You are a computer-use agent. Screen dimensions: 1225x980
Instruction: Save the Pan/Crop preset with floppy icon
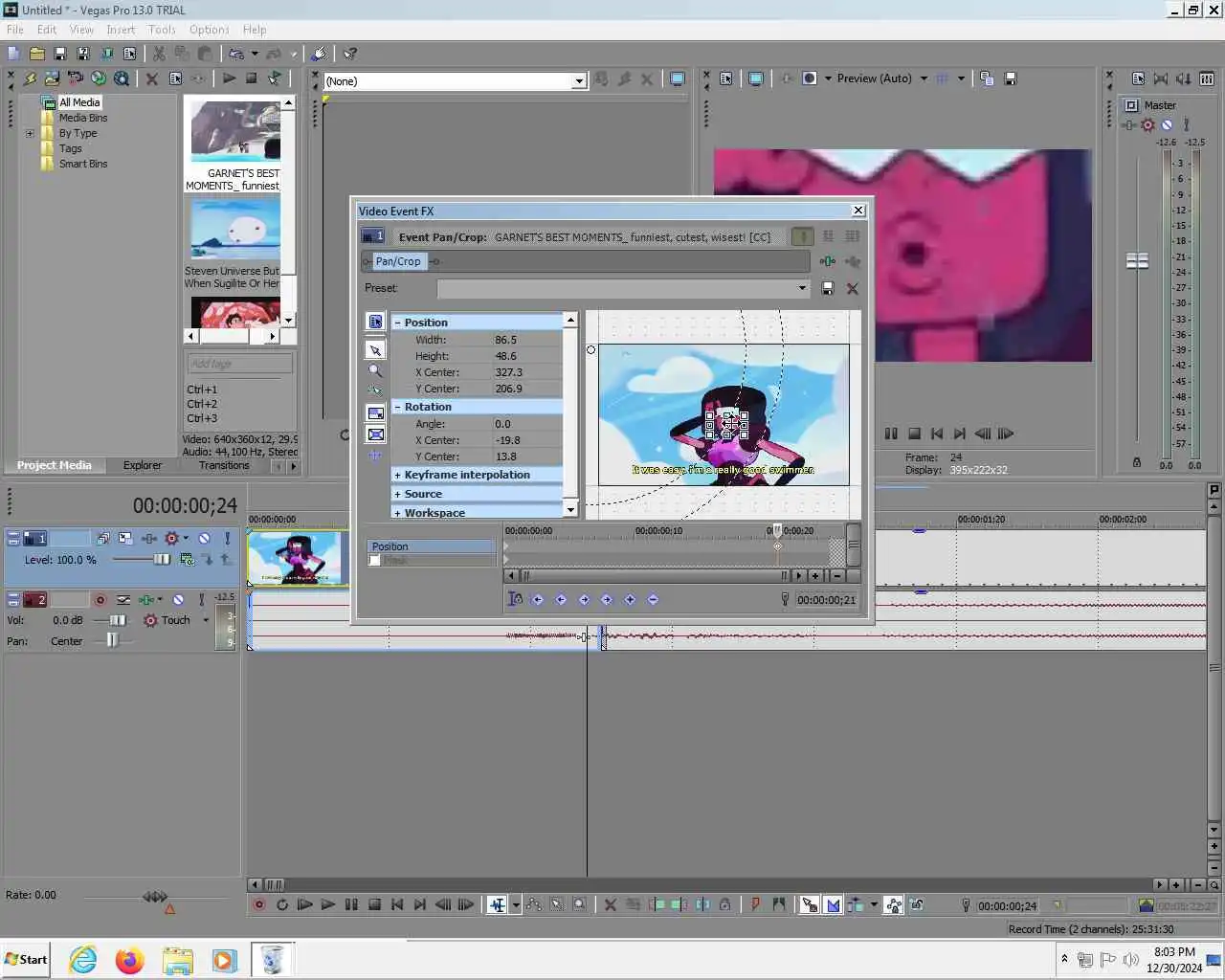pyautogui.click(x=828, y=288)
